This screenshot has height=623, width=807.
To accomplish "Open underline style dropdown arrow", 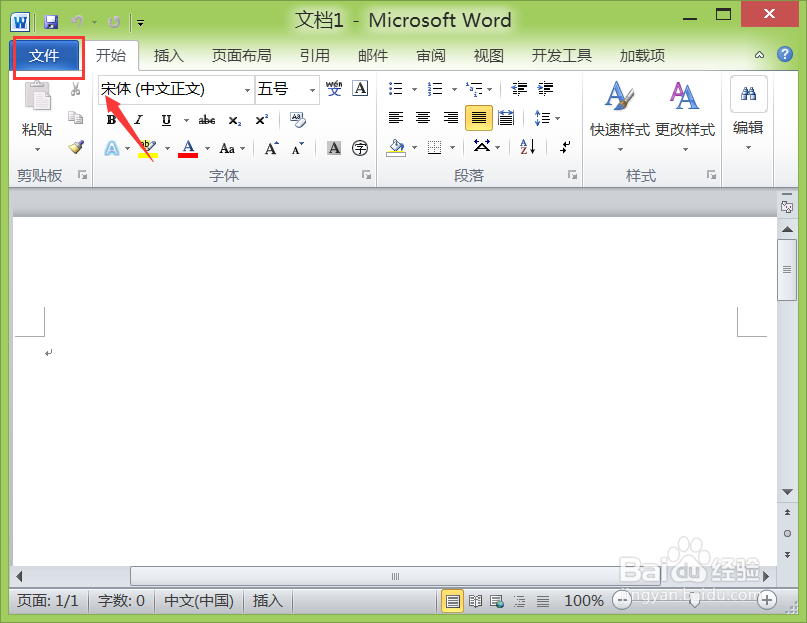I will 186,120.
